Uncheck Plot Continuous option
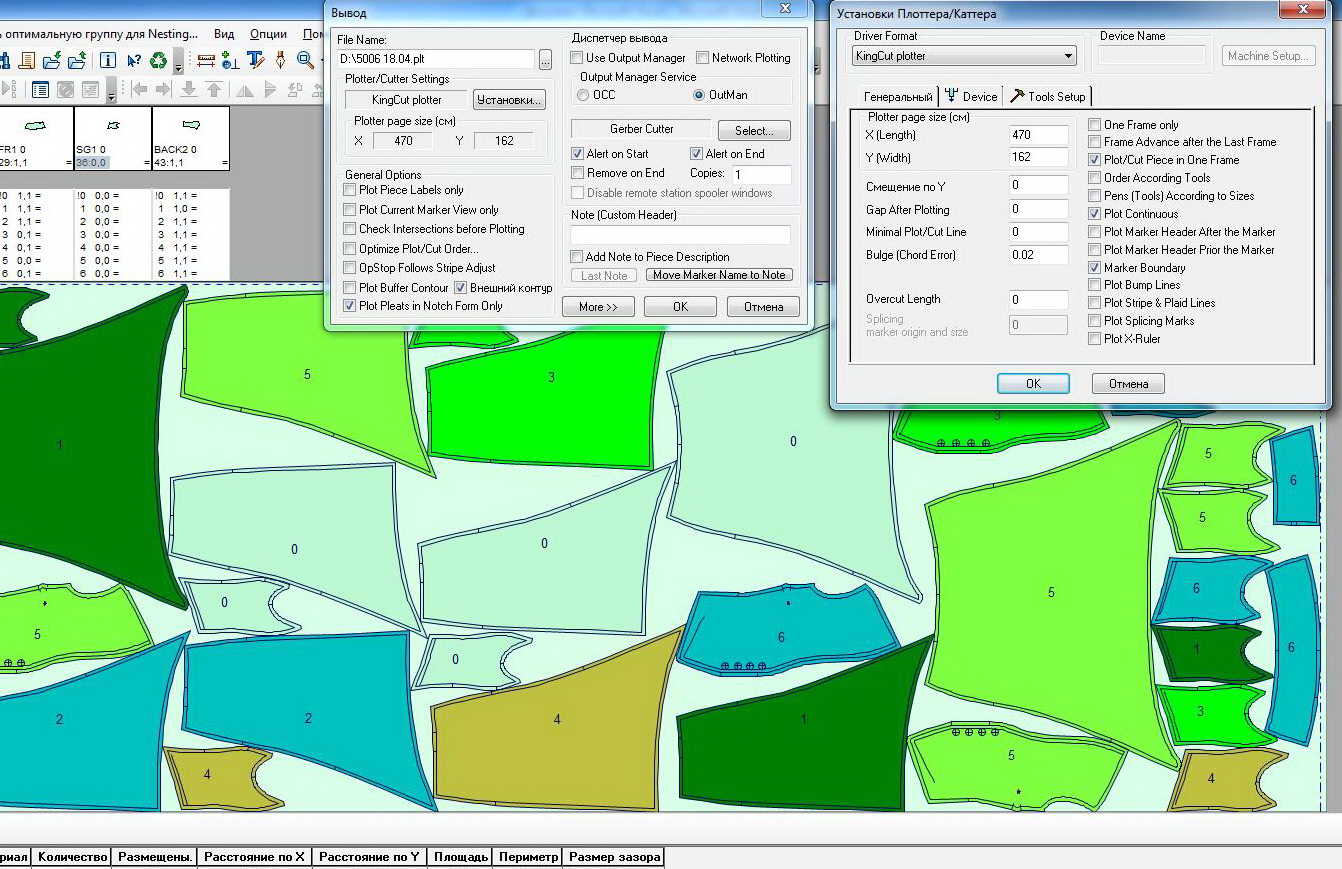Image resolution: width=1342 pixels, height=869 pixels. (x=1094, y=214)
